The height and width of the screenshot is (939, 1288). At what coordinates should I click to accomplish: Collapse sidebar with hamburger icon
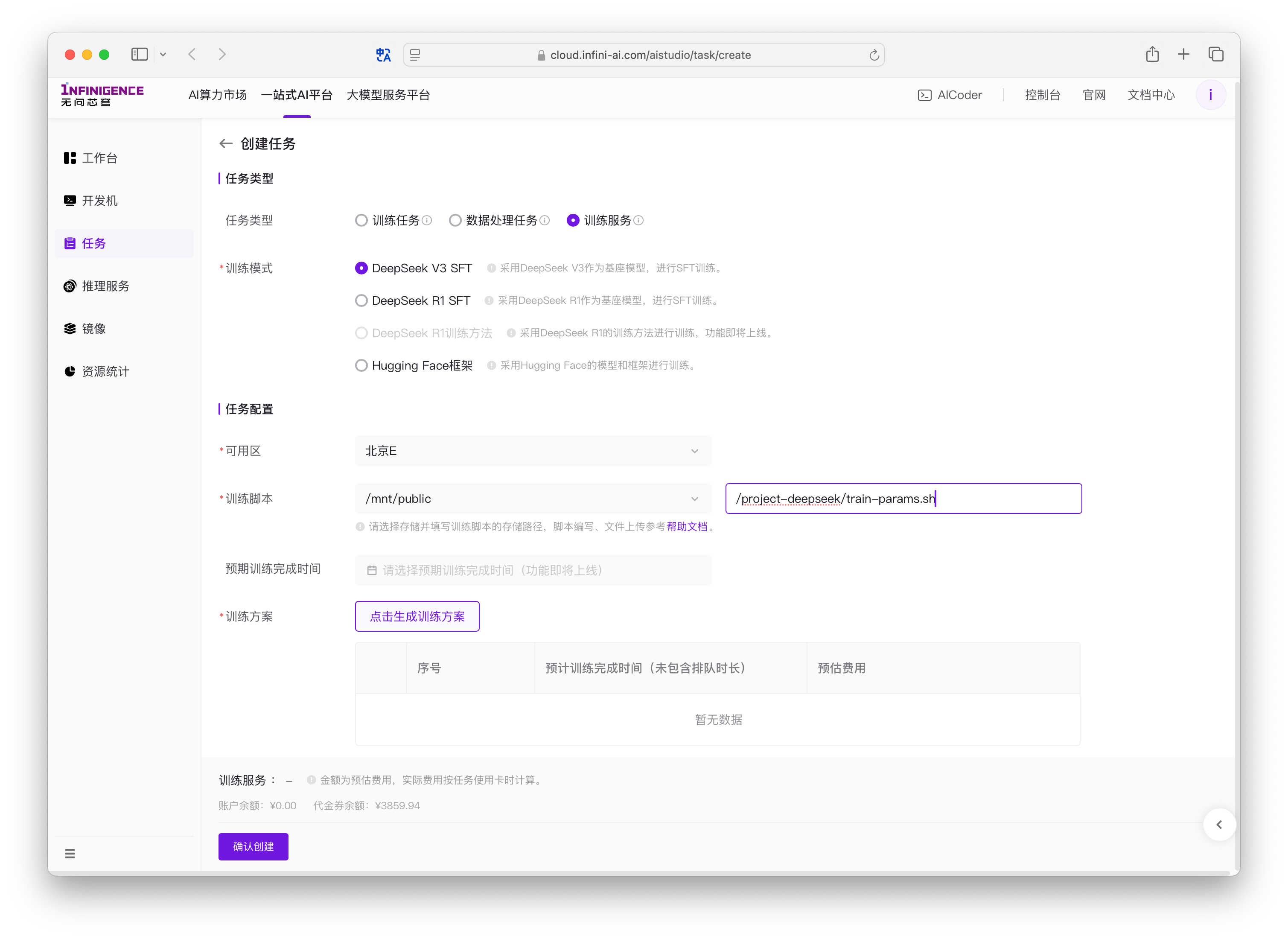[x=70, y=854]
